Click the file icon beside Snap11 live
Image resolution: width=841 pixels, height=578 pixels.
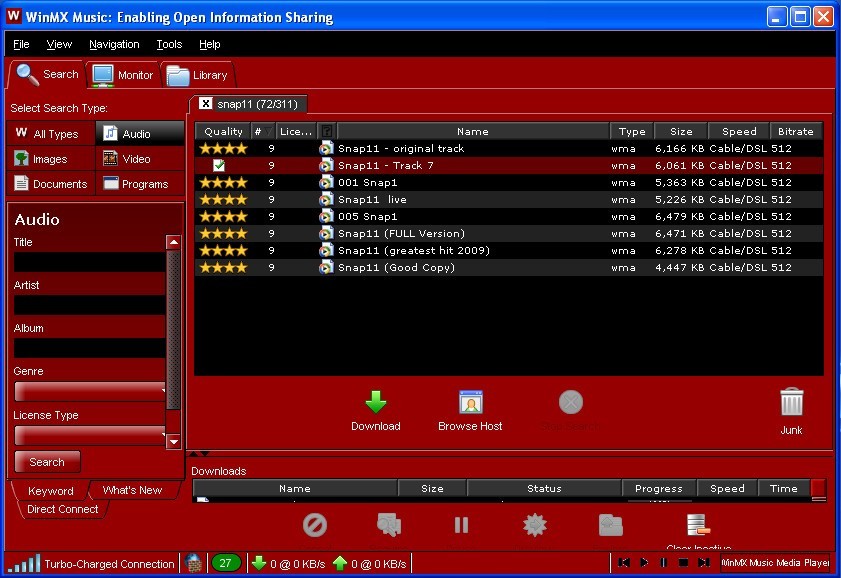point(326,199)
